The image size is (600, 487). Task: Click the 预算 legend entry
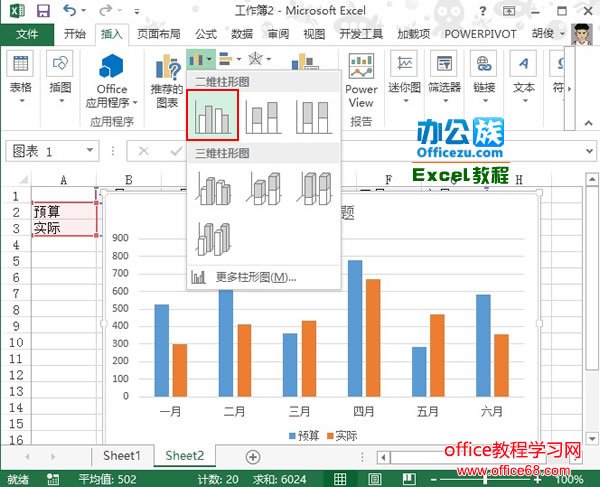click(x=304, y=436)
